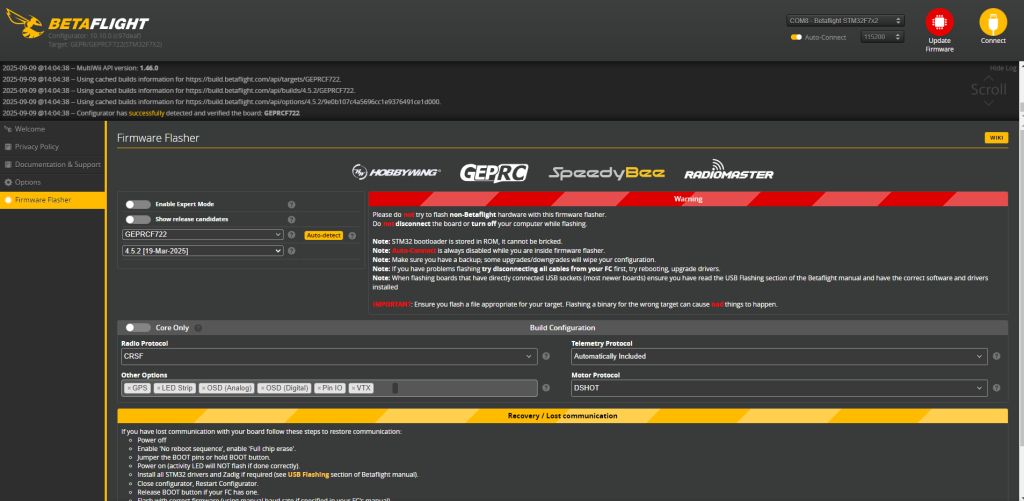Click help icon for Motor Protocol

(x=997, y=388)
